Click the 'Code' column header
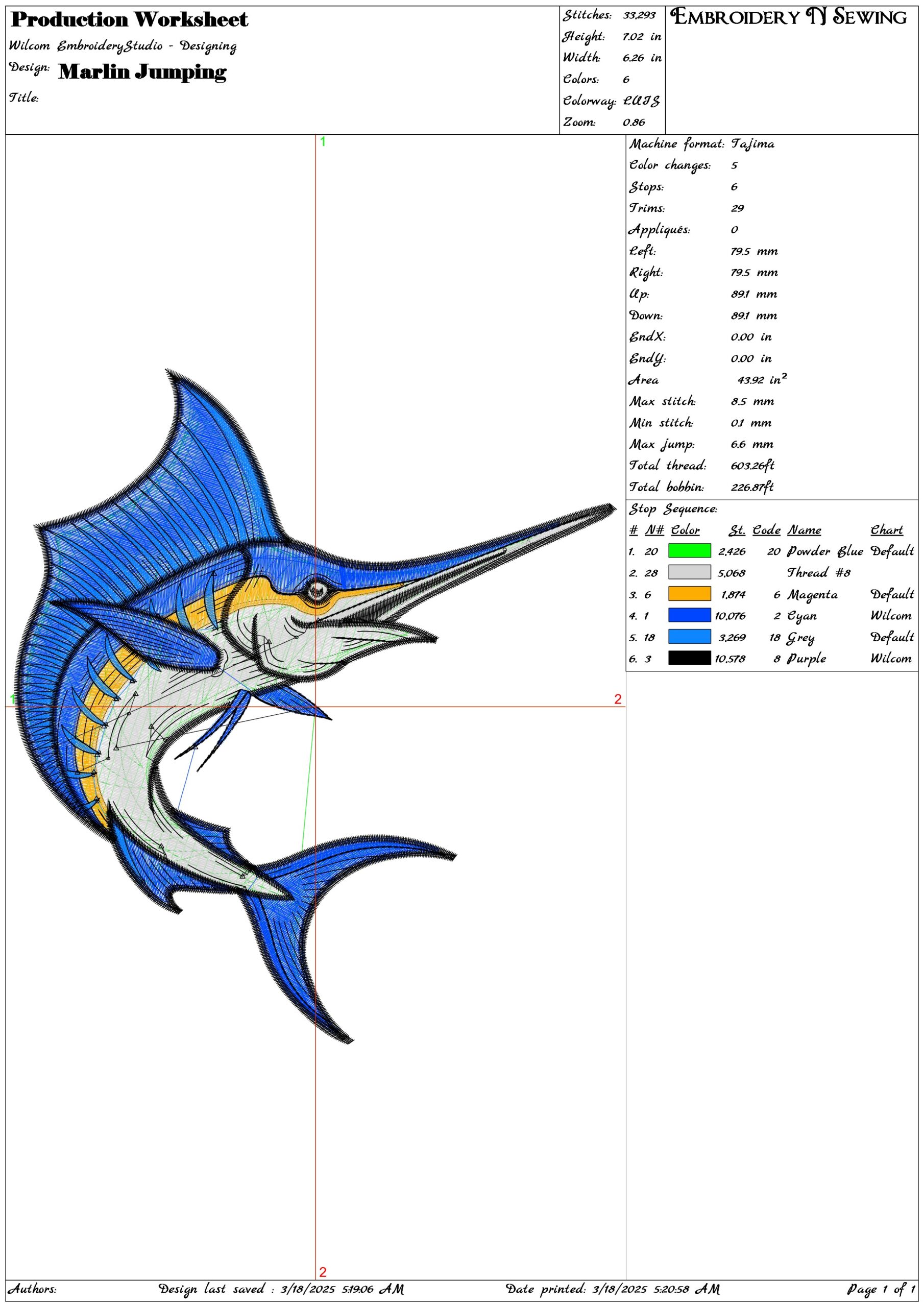Image resolution: width=924 pixels, height=1307 pixels. [x=766, y=530]
